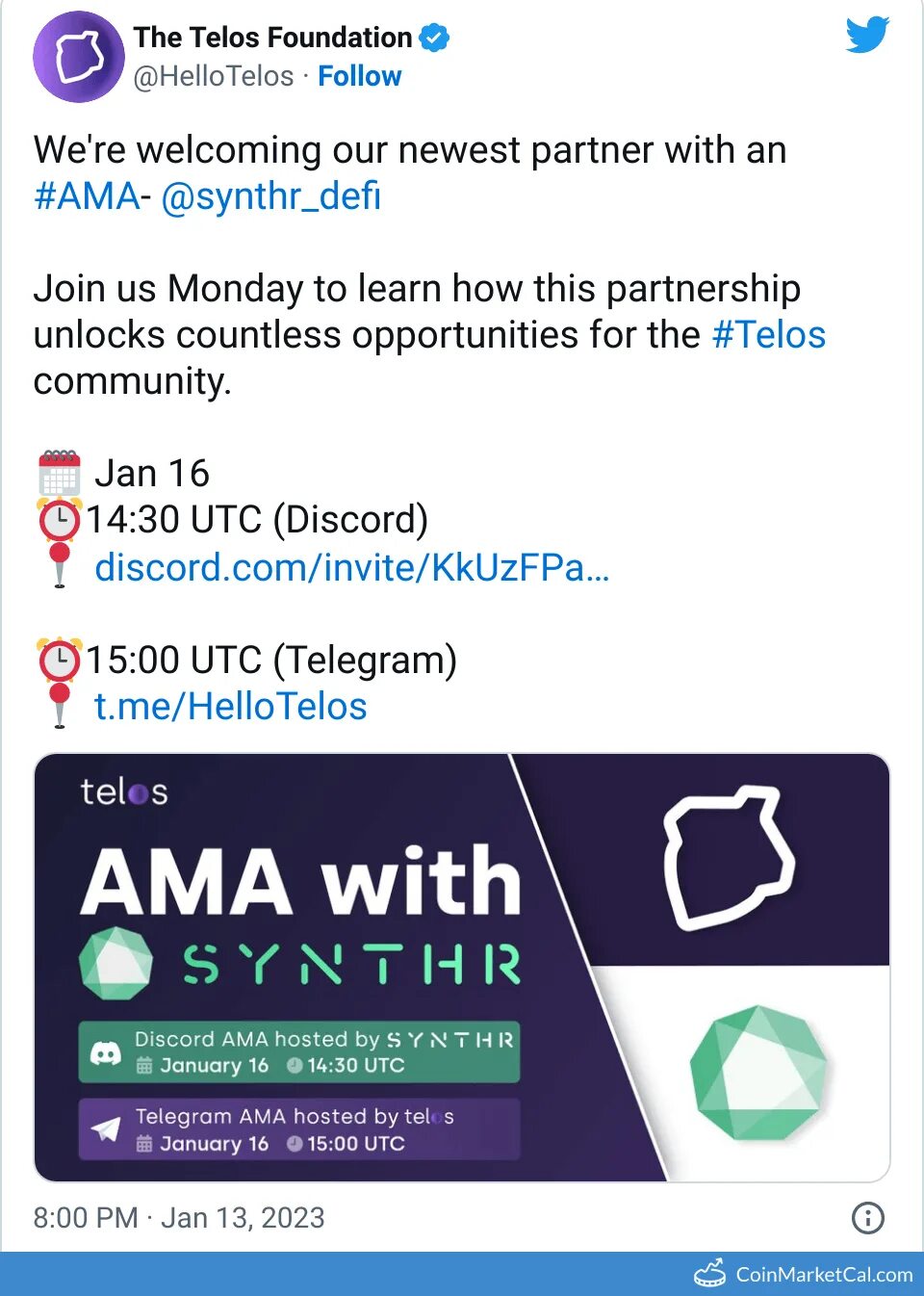924x1296 pixels.
Task: Click the Twitter bird logo
Action: click(867, 35)
